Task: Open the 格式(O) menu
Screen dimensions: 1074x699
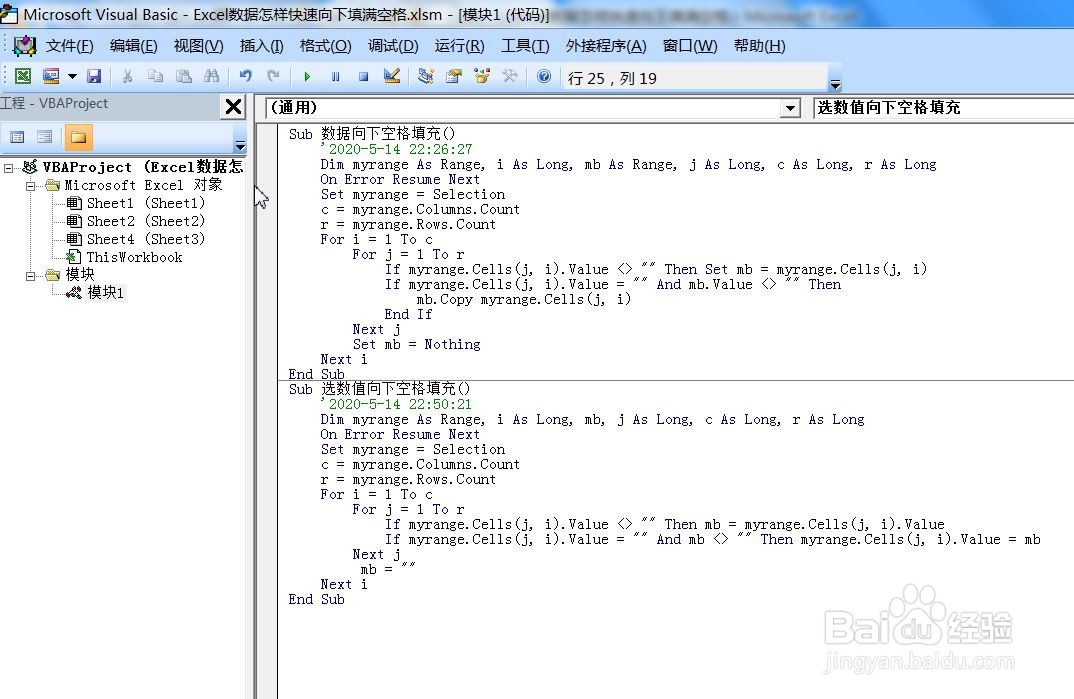Action: tap(325, 46)
